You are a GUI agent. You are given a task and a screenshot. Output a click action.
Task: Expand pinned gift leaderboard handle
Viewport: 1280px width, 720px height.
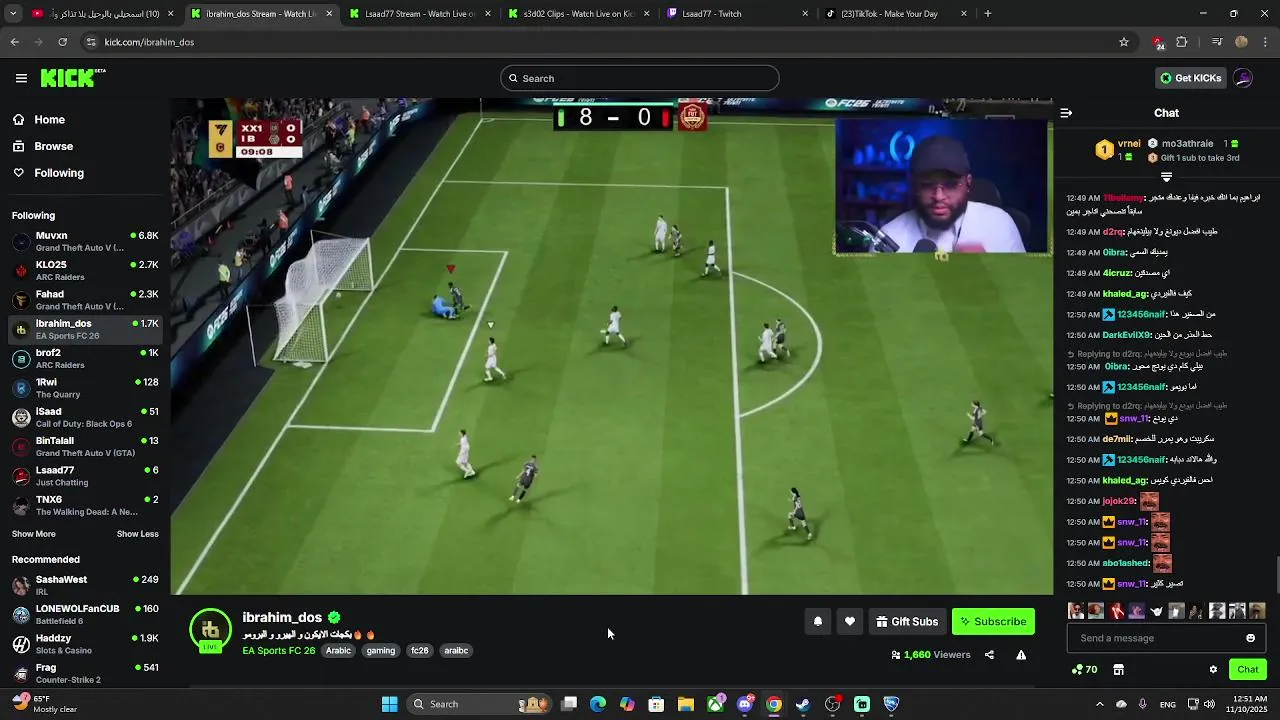point(1166,177)
